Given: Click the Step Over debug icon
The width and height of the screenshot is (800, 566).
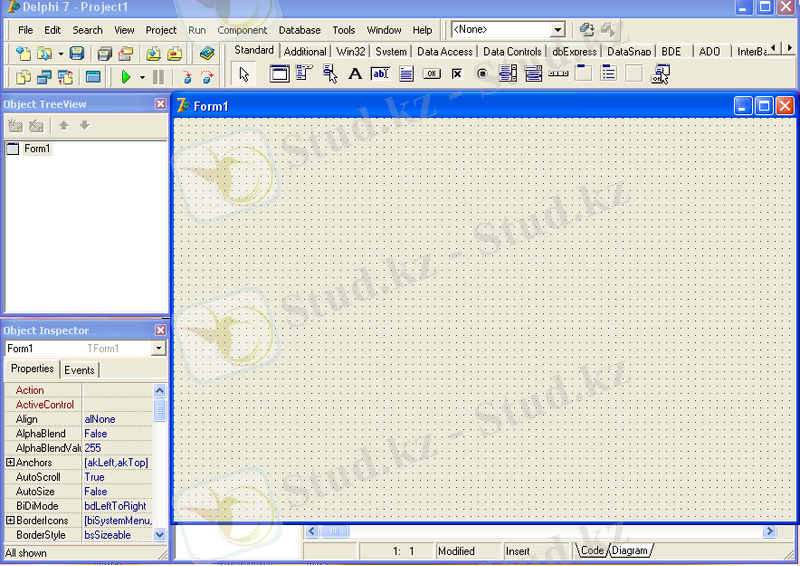Looking at the screenshot, I should tap(207, 77).
